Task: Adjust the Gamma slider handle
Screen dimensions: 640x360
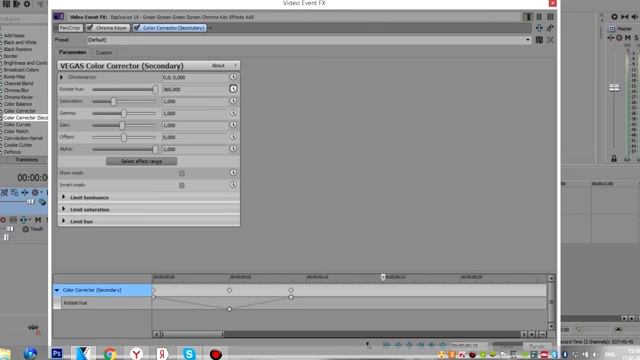Action: pyautogui.click(x=124, y=113)
